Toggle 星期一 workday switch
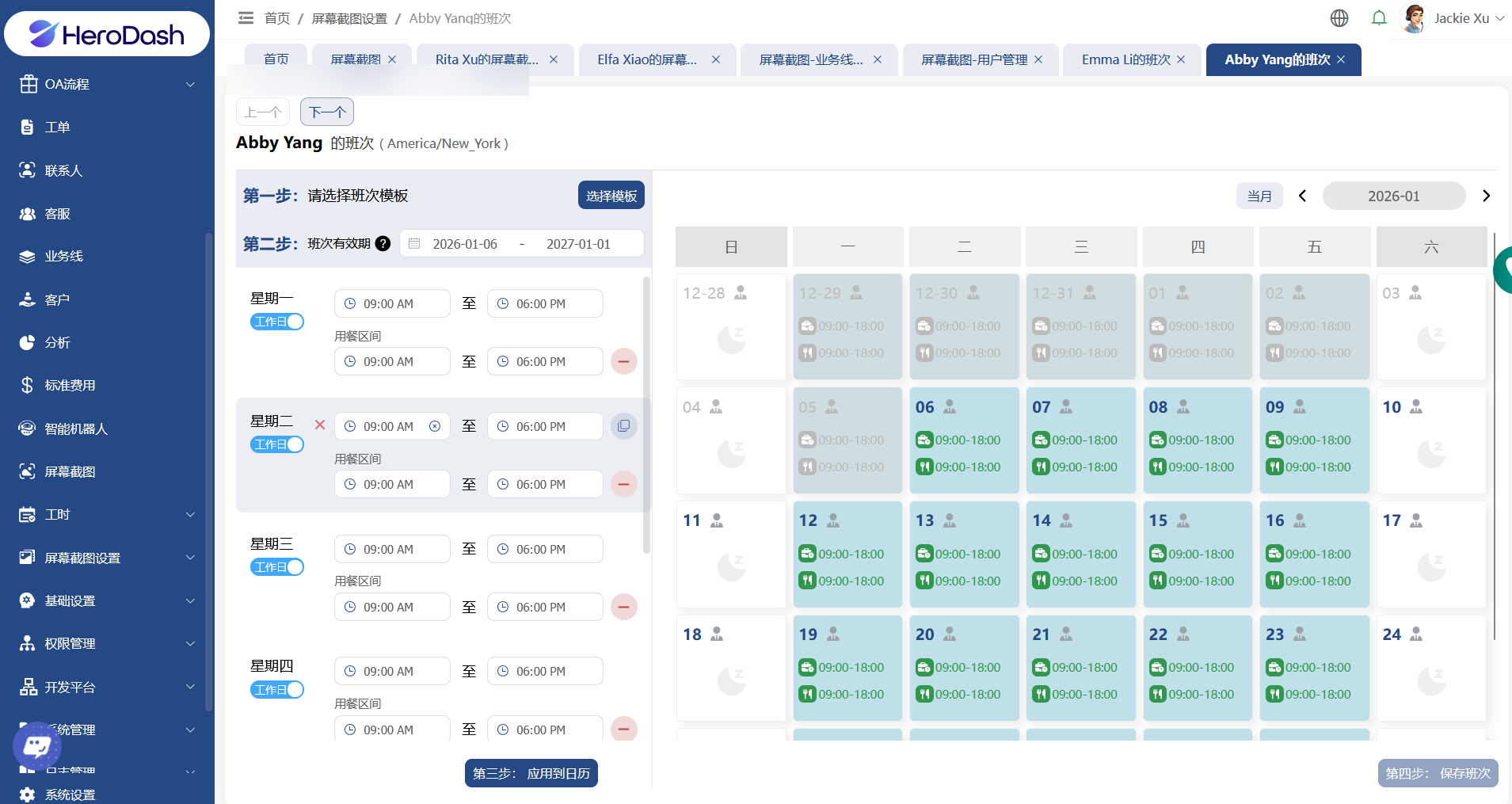Viewport: 1512px width, 804px height. (x=277, y=322)
